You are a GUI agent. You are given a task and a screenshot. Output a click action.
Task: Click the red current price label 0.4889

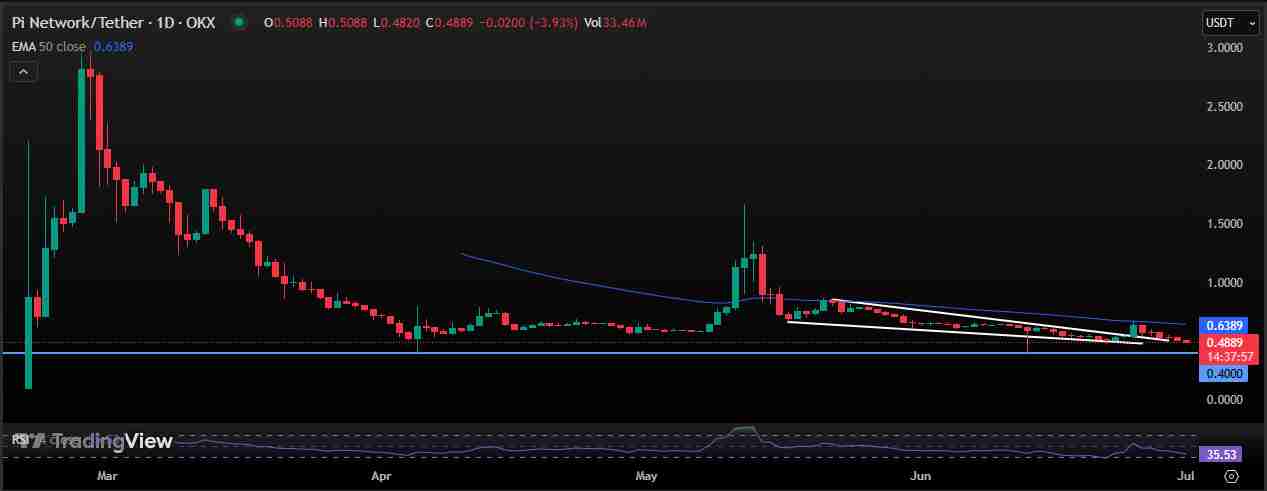click(x=1224, y=341)
